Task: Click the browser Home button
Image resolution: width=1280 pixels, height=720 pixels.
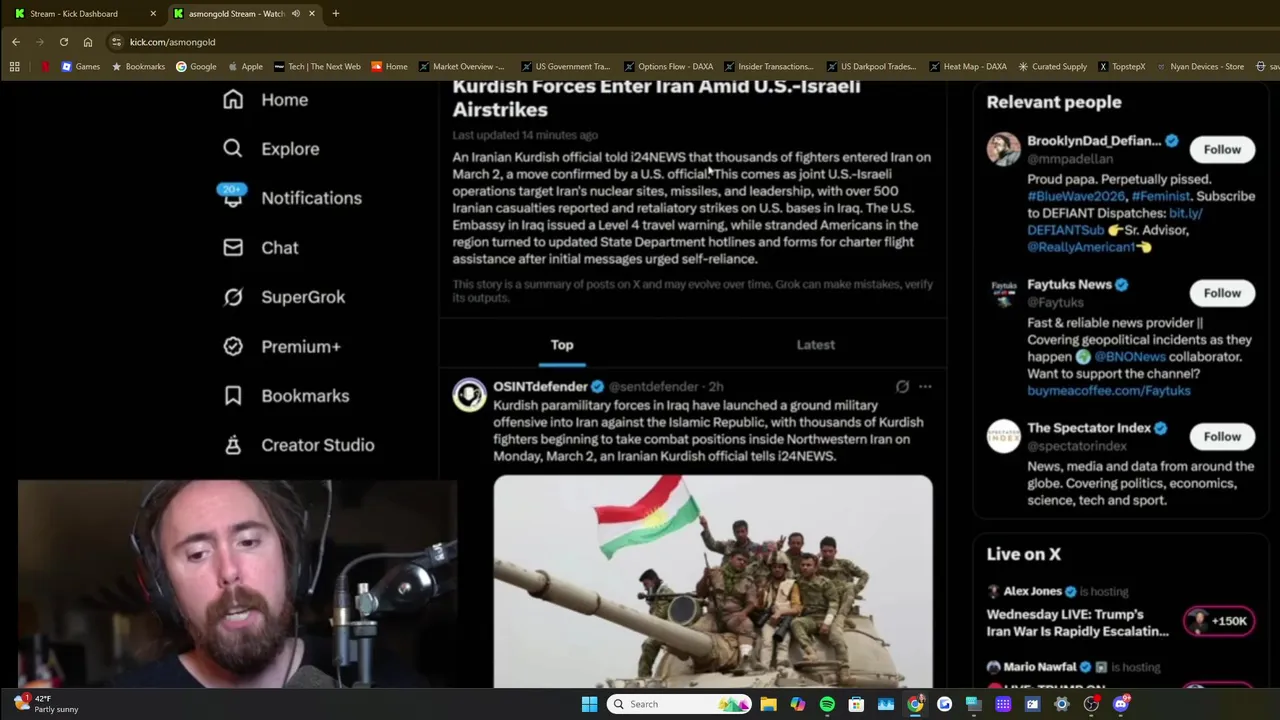Action: tap(88, 42)
